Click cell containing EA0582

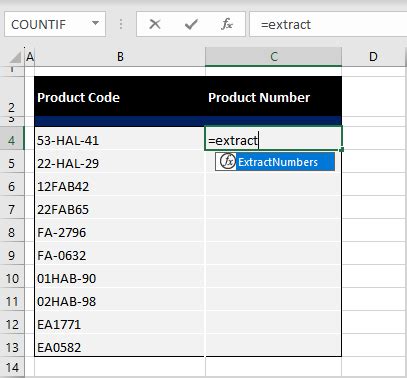tap(119, 347)
